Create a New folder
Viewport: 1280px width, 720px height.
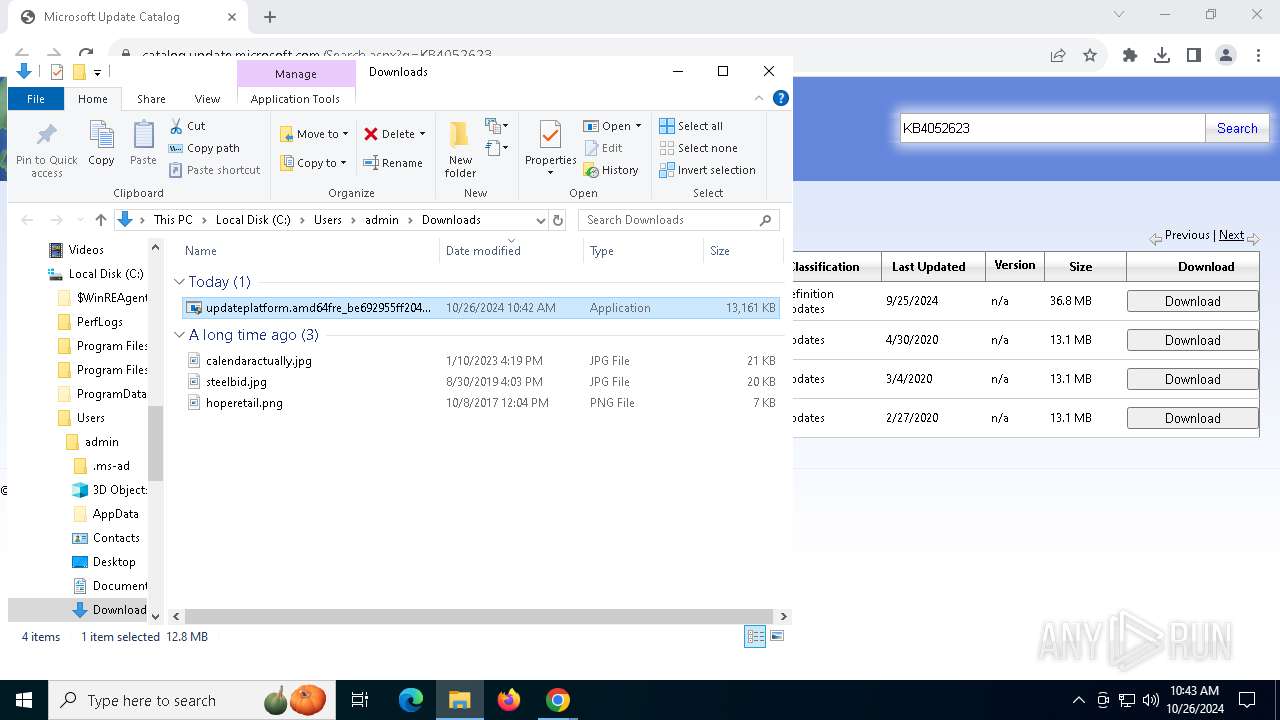click(460, 148)
